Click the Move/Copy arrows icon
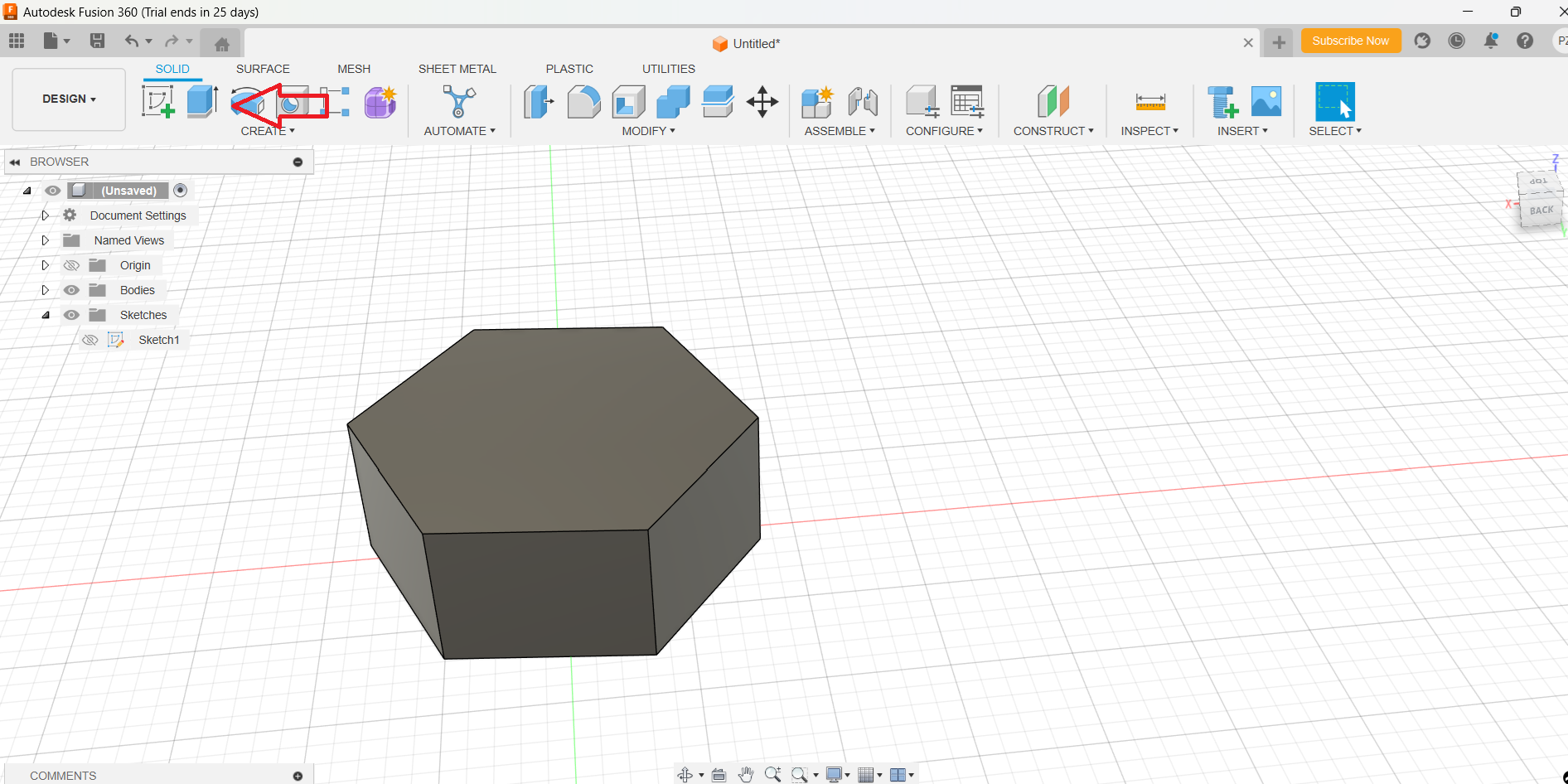1568x784 pixels. 762,102
